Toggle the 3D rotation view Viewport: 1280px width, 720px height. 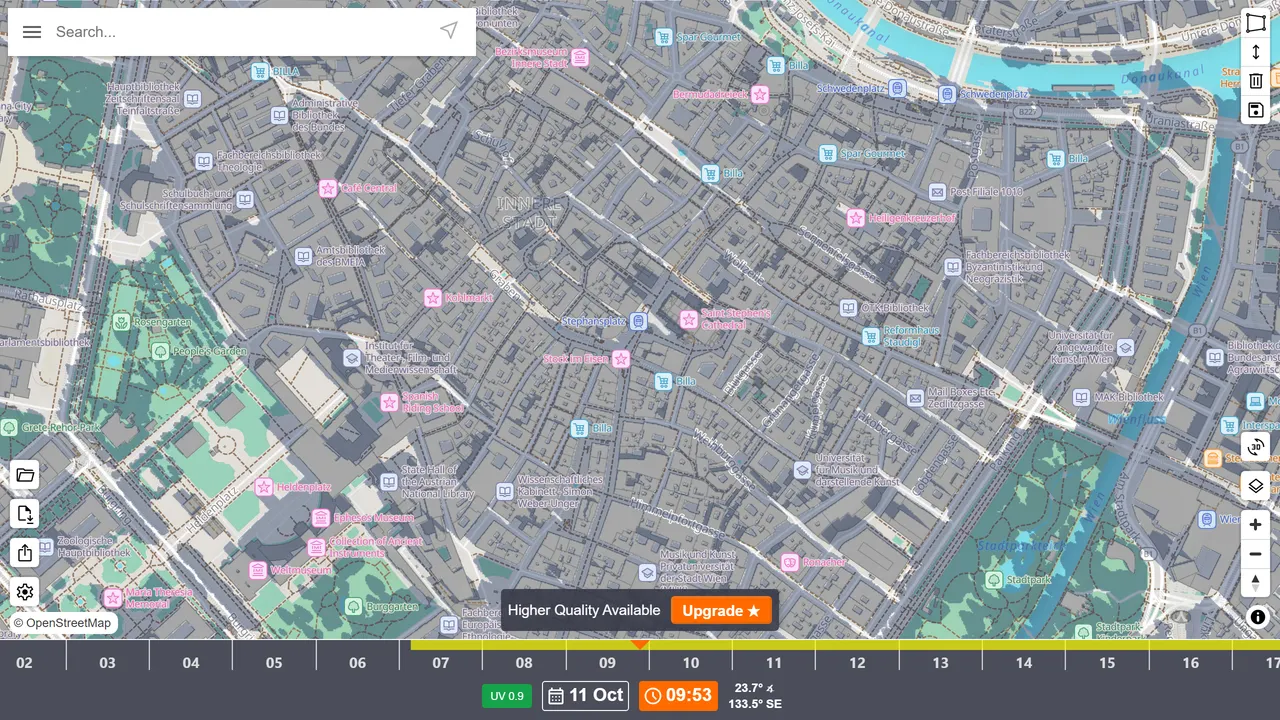pos(1256,446)
